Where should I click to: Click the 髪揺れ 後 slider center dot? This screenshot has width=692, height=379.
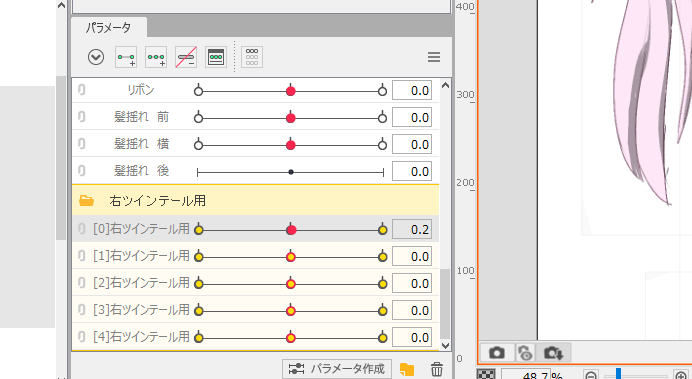[x=291, y=172]
